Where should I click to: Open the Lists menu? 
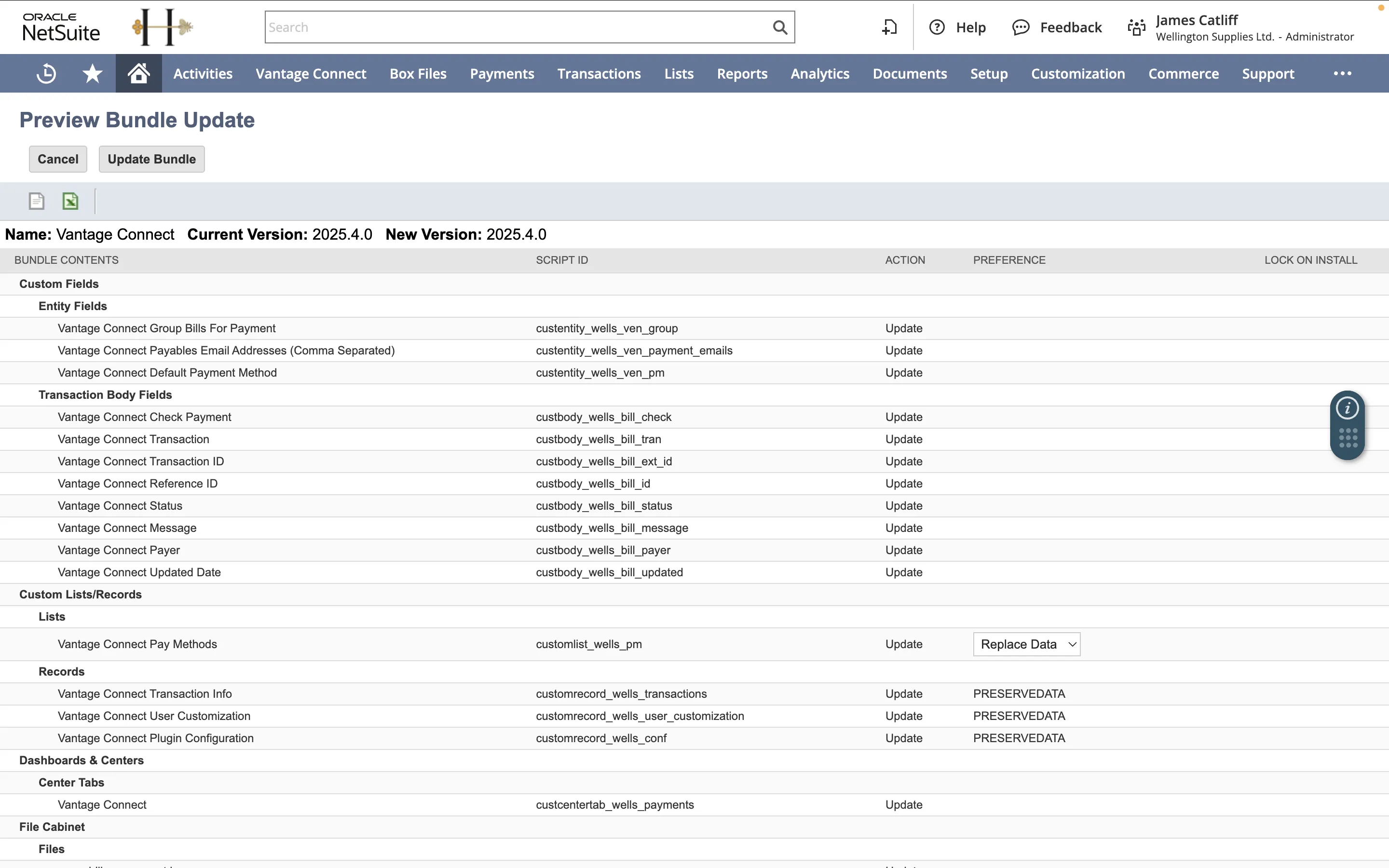point(679,73)
